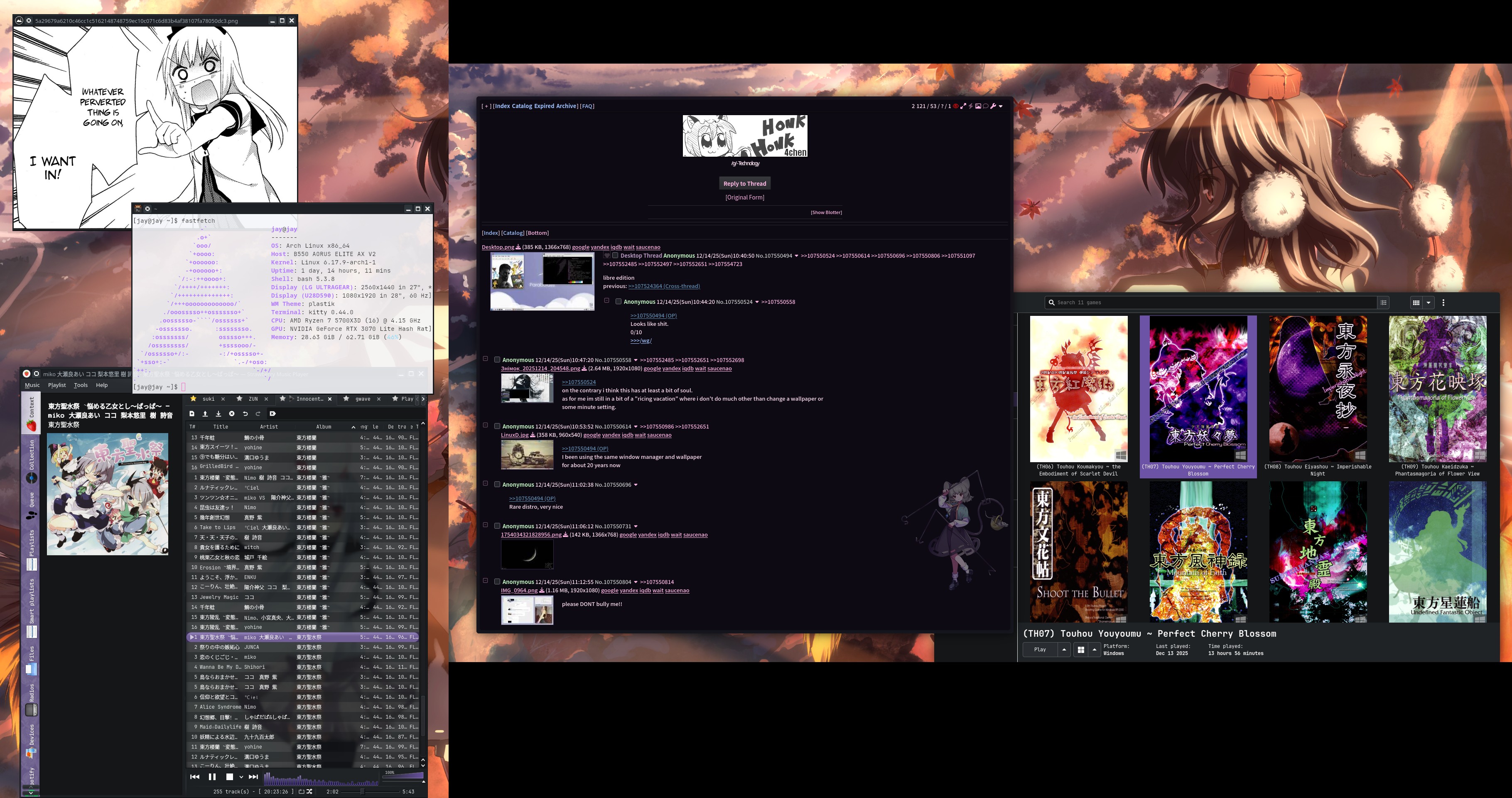The image size is (1512, 798).
Task: Adjust the Strawberry volume slider
Action: point(403,775)
